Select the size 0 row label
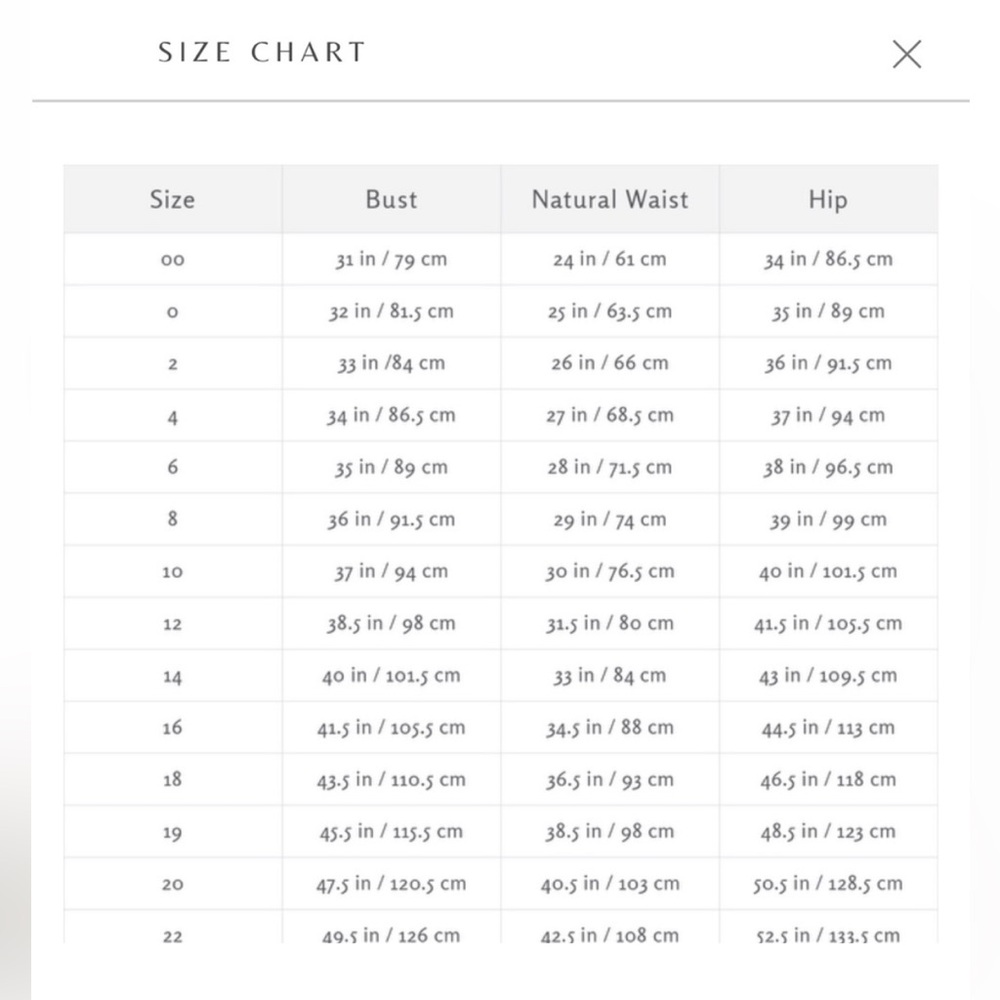The image size is (1000, 1000). click(x=172, y=312)
